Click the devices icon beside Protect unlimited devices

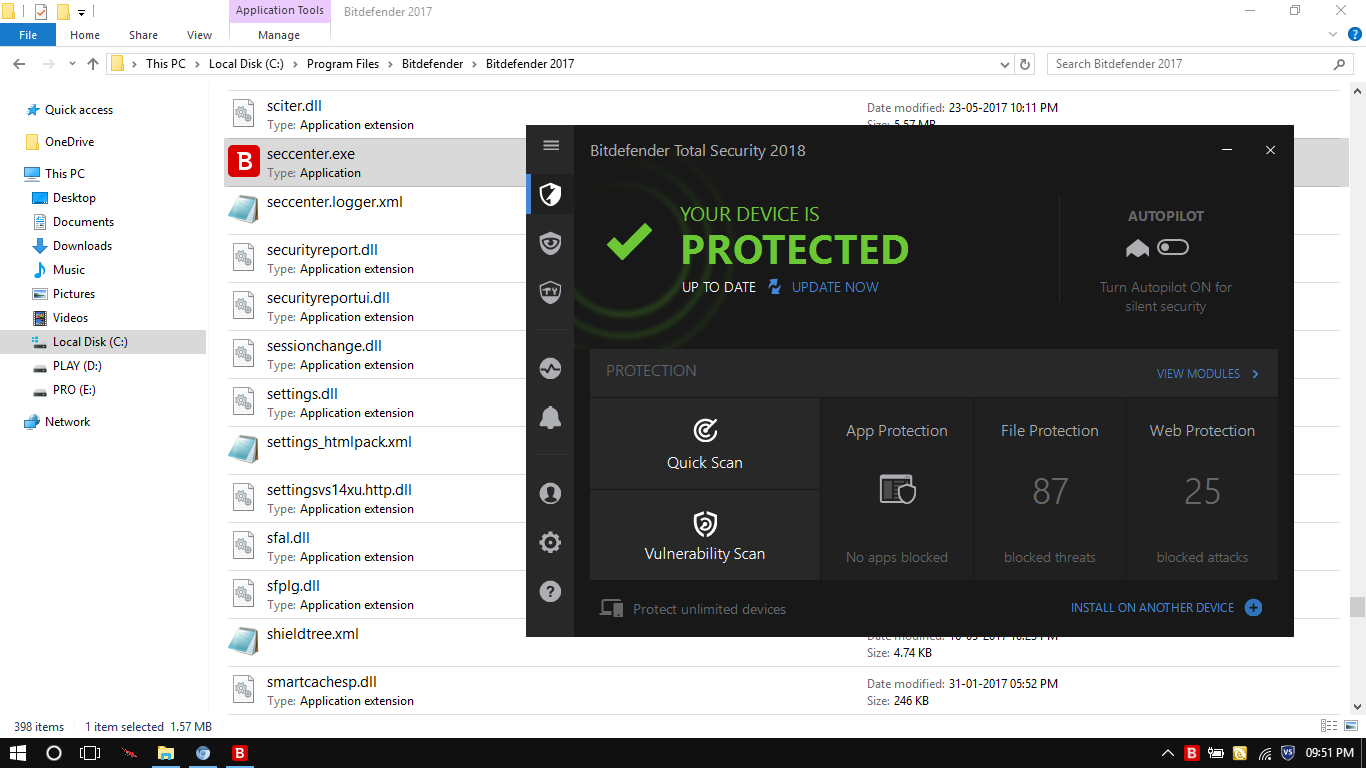pyautogui.click(x=611, y=608)
